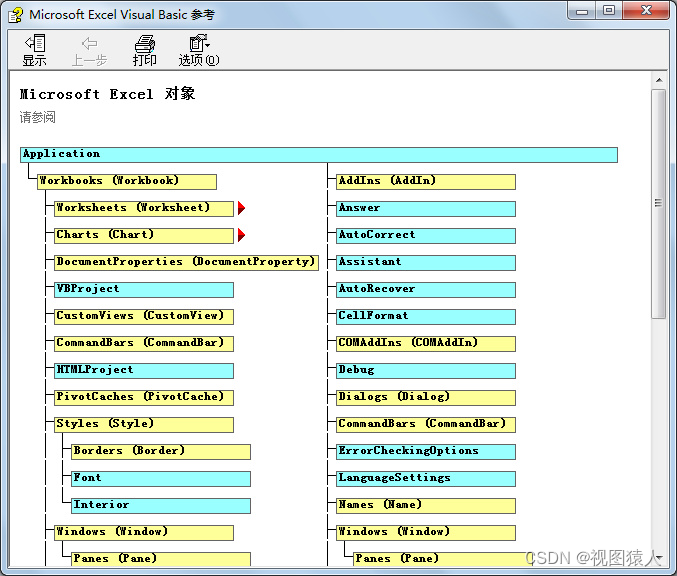Open CustomViews (CustomView) object
This screenshot has height=576, width=677.
(x=144, y=316)
